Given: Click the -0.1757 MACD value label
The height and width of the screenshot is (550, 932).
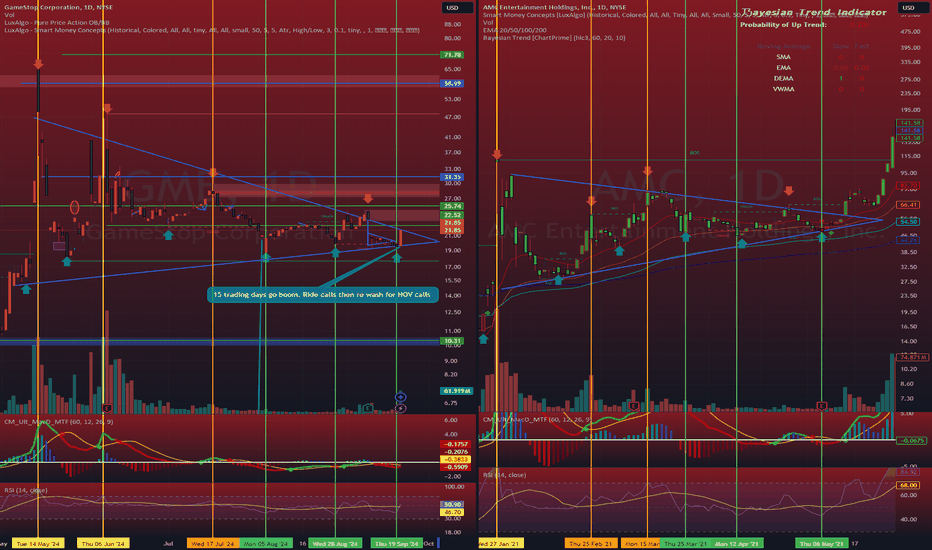Looking at the screenshot, I should (455, 444).
